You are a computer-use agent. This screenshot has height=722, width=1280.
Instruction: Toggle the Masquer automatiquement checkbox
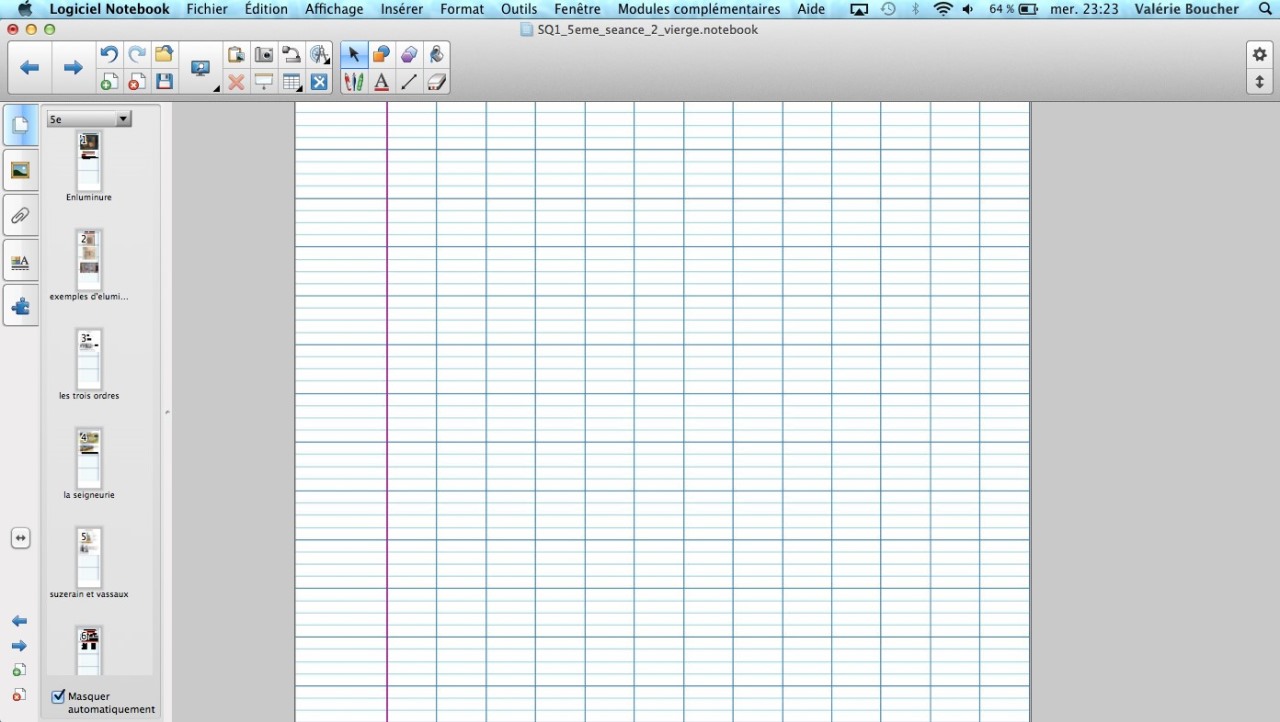pos(58,696)
